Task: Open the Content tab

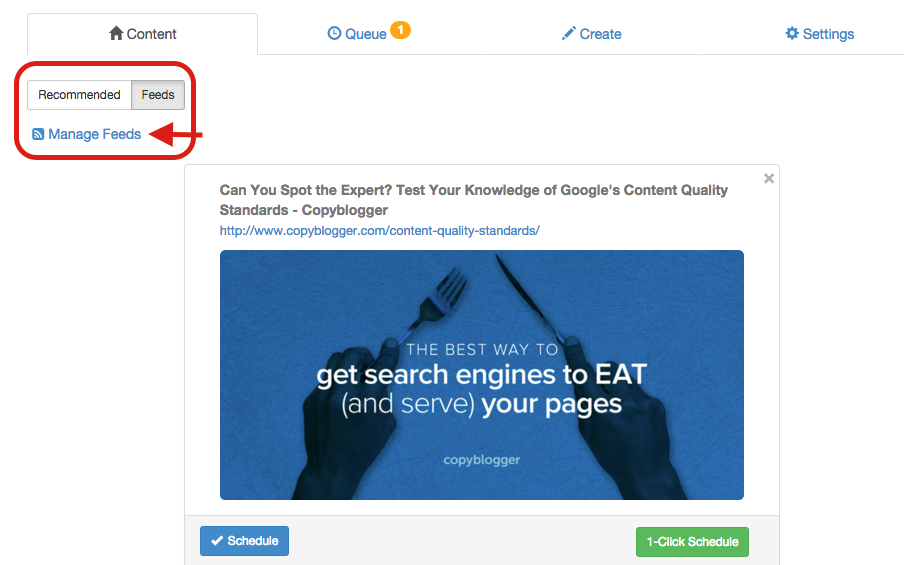Action: pyautogui.click(x=142, y=34)
